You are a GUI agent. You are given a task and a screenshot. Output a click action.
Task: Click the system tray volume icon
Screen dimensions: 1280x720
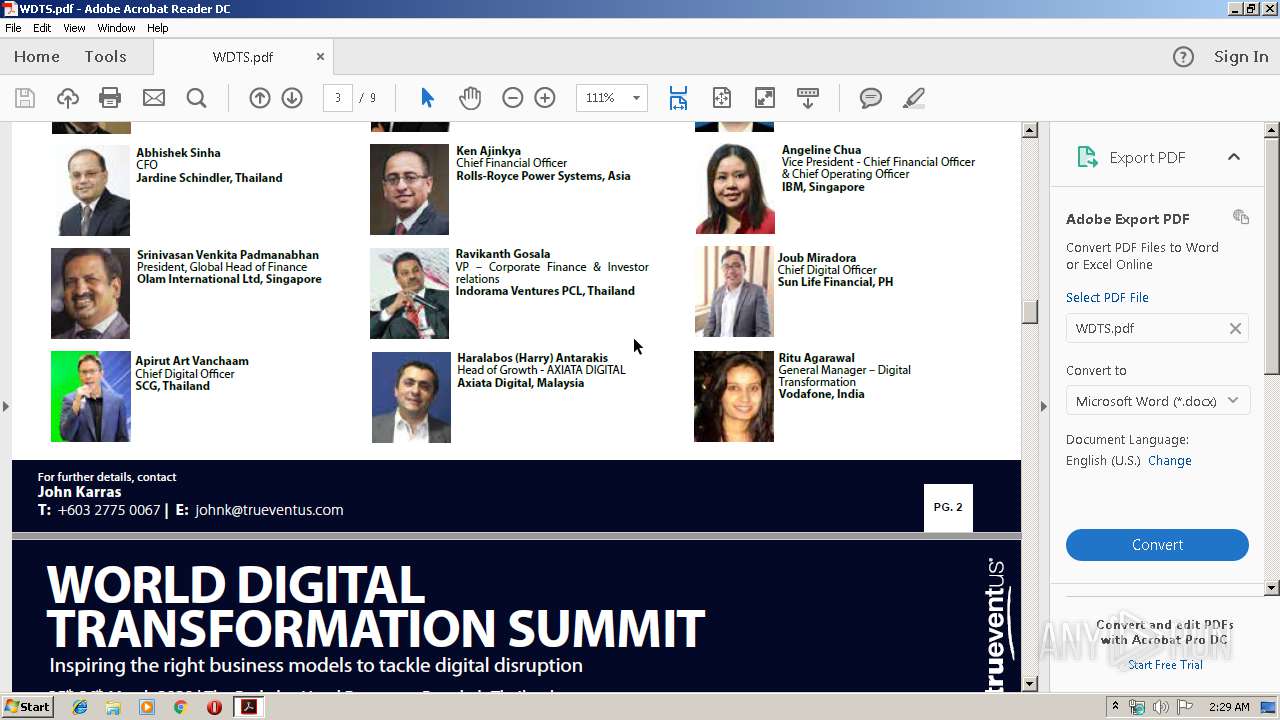(x=1160, y=707)
